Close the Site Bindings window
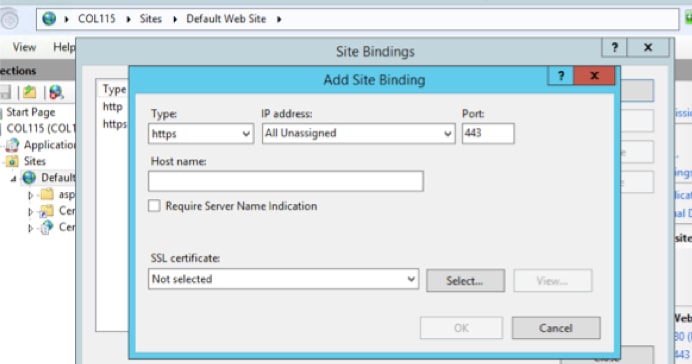Screen dimensions: 692x364 click(648, 47)
